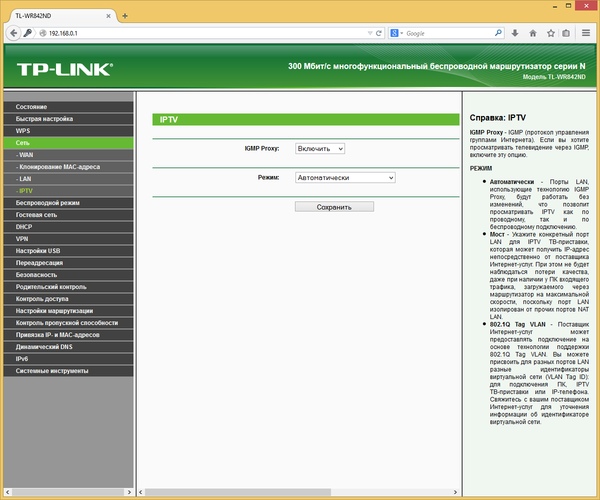Click the key icon beside address bar
This screenshot has height=500, width=600.
tap(27, 33)
